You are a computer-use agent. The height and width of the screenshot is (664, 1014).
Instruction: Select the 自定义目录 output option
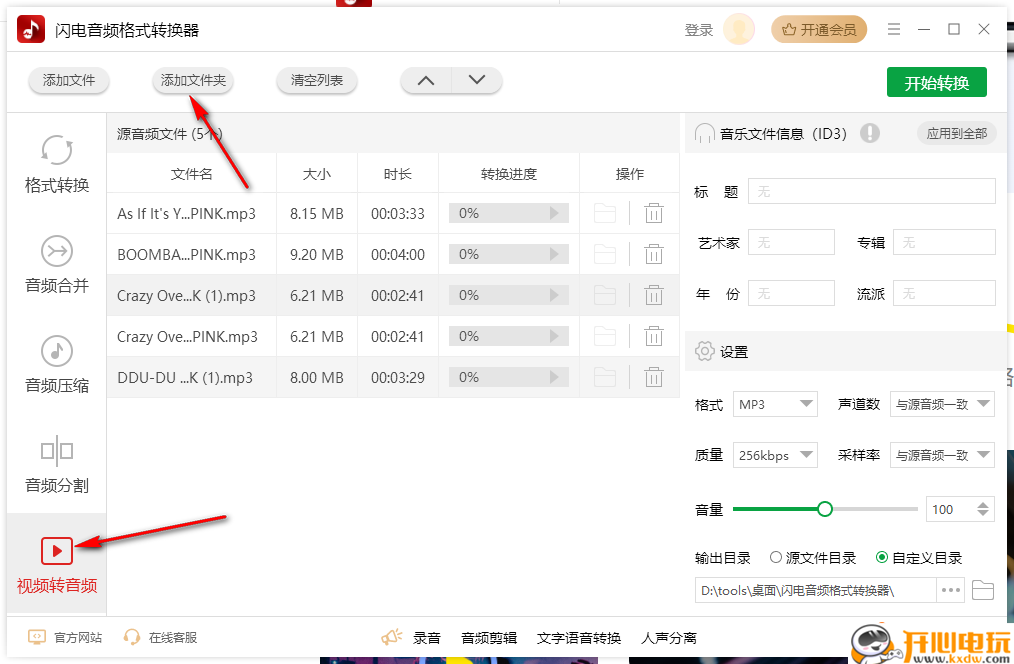881,558
